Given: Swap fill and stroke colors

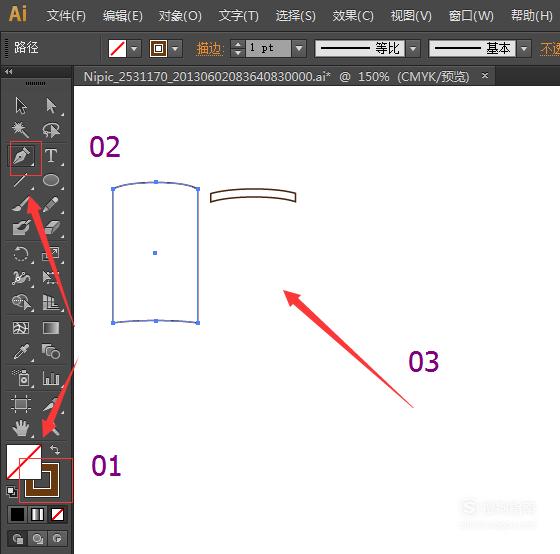Looking at the screenshot, I should (55, 449).
